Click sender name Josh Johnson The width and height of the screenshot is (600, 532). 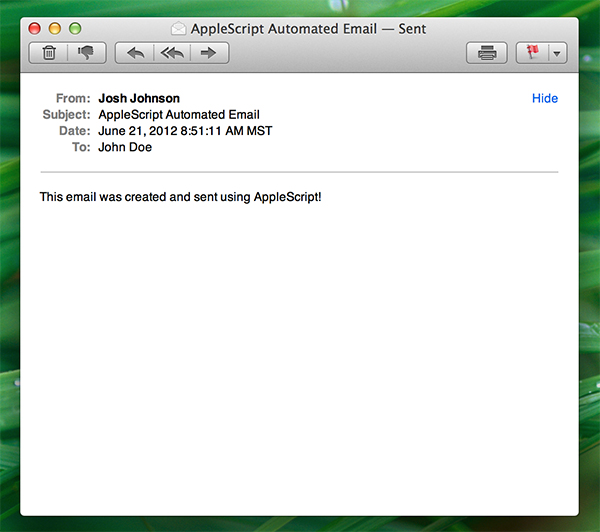coord(139,98)
